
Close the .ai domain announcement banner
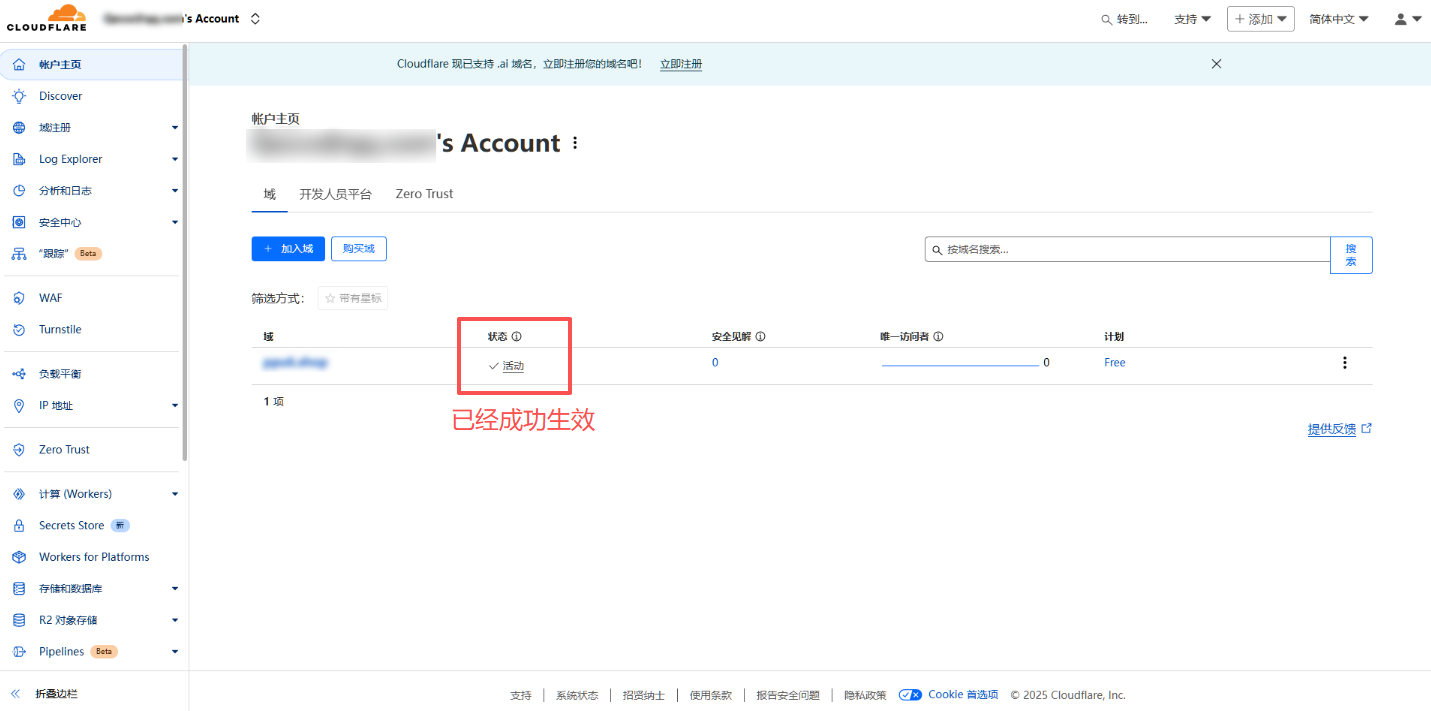click(1216, 64)
